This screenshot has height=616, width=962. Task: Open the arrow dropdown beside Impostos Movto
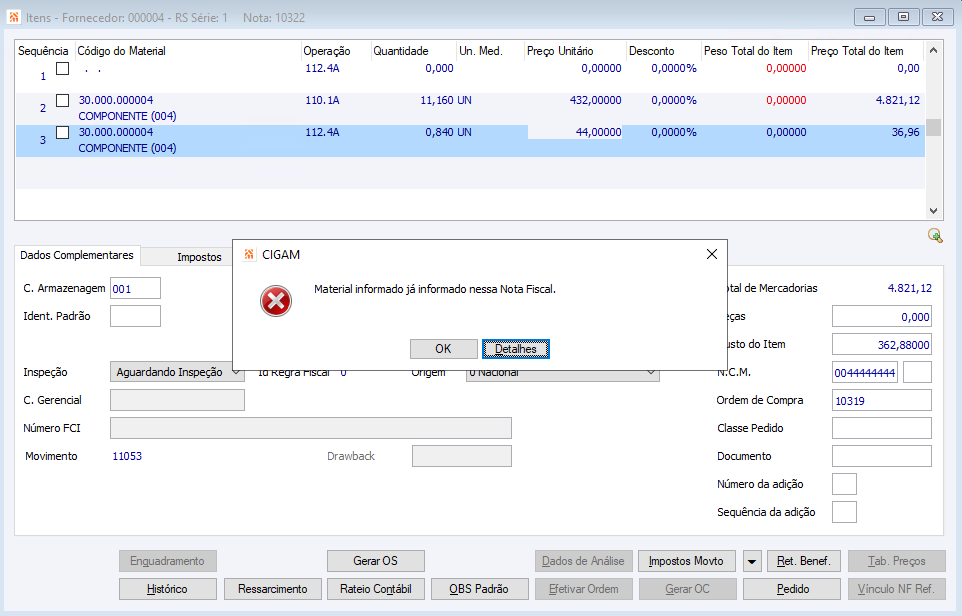(x=752, y=561)
